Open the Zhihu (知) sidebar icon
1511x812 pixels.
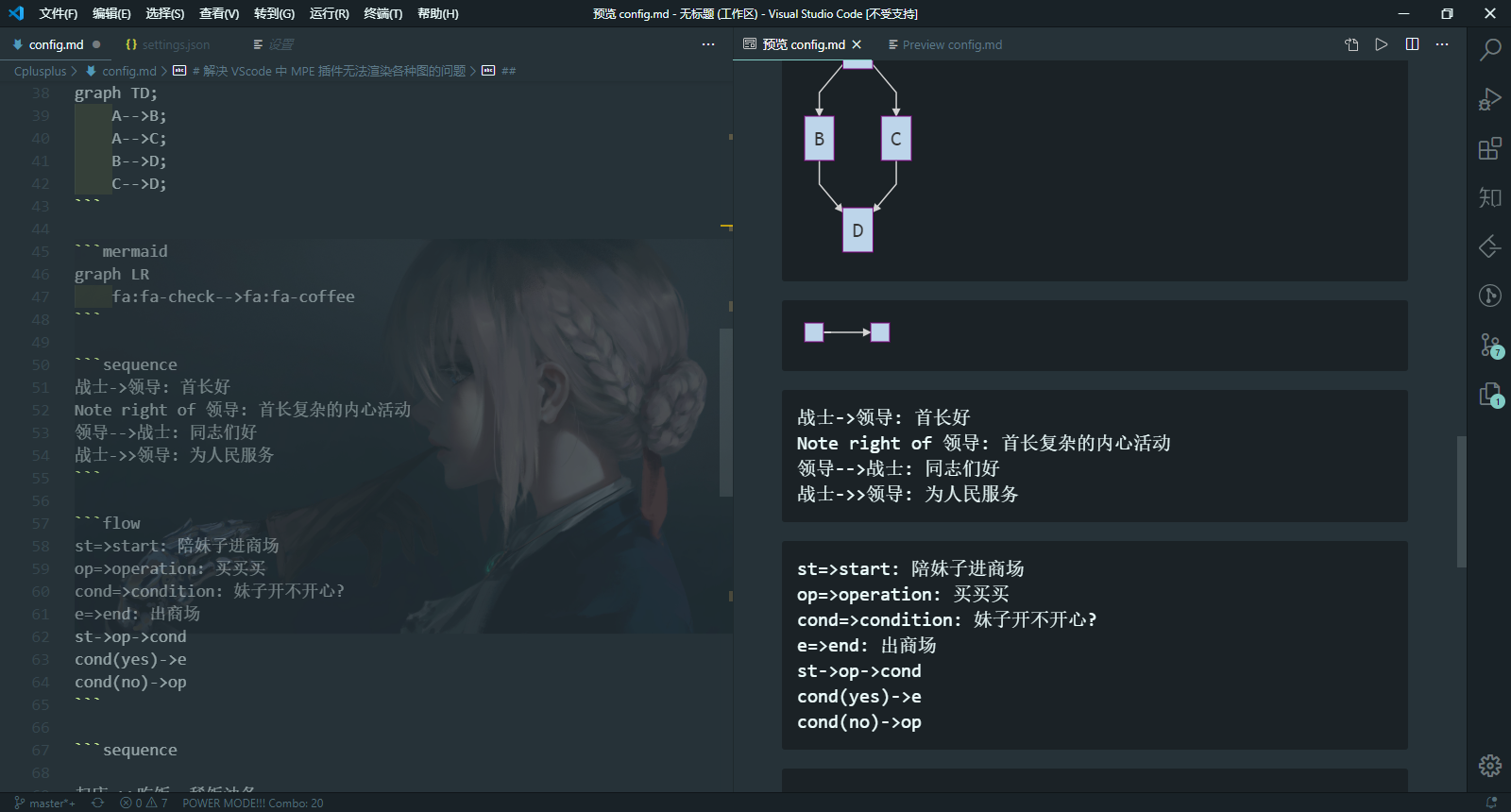point(1490,197)
